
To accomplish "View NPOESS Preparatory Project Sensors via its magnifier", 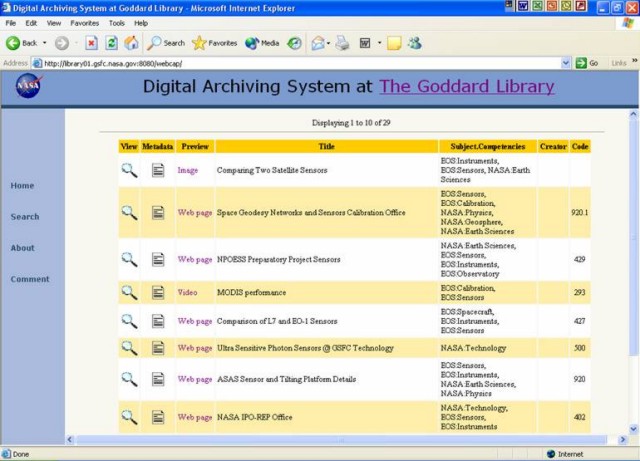I will click(x=129, y=259).
